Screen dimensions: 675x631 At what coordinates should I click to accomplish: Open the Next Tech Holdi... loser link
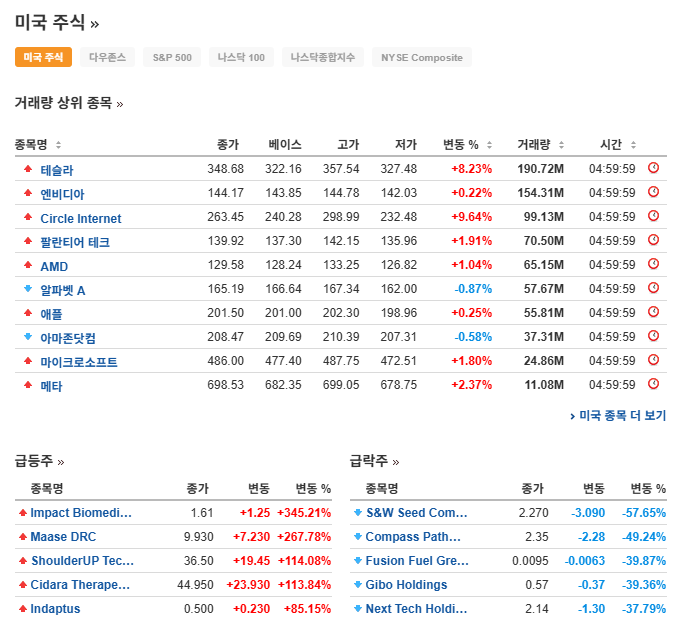416,609
